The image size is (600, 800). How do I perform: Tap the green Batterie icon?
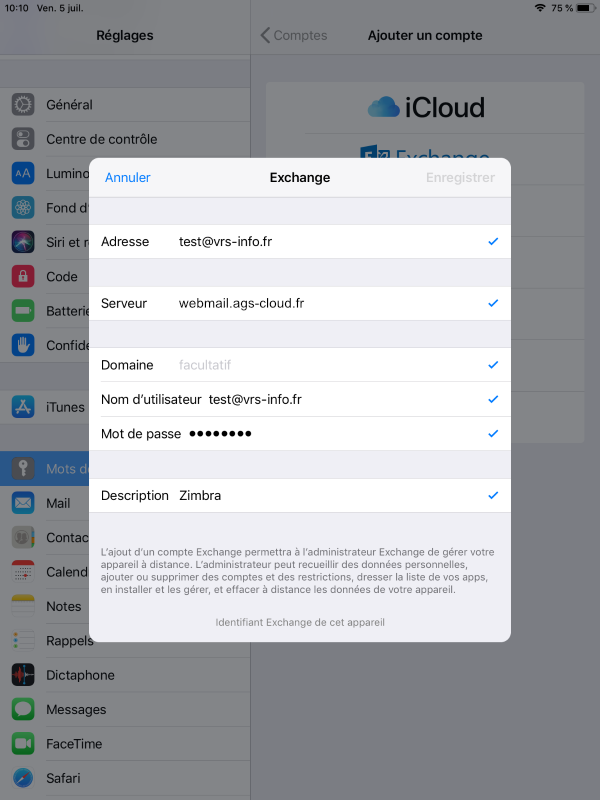tap(23, 311)
